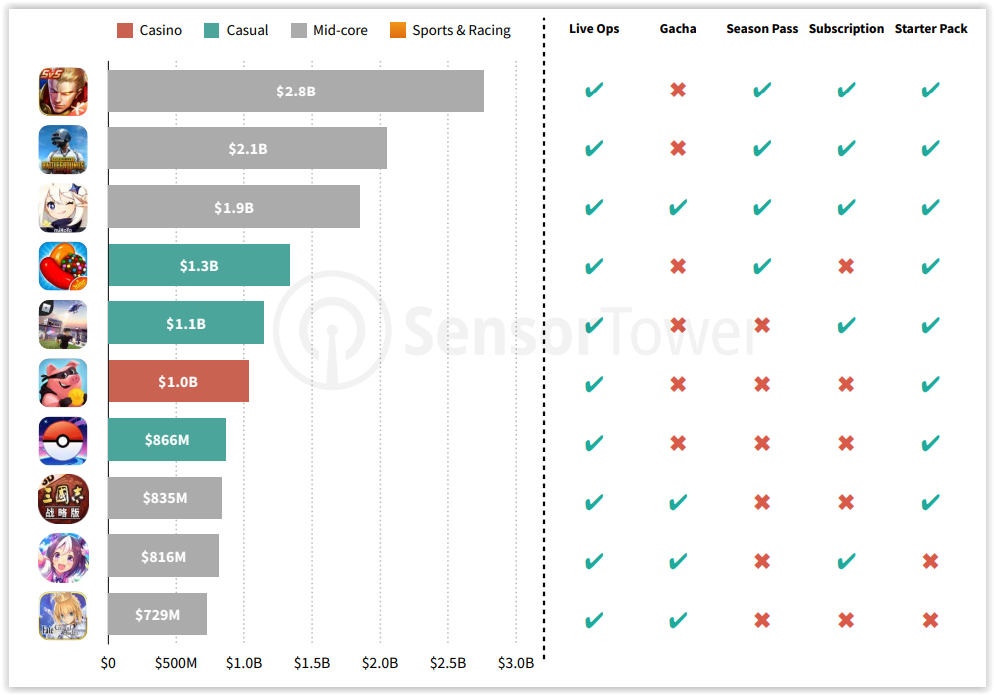Click the Roblox game icon
The width and height of the screenshot is (994, 695).
(x=63, y=324)
